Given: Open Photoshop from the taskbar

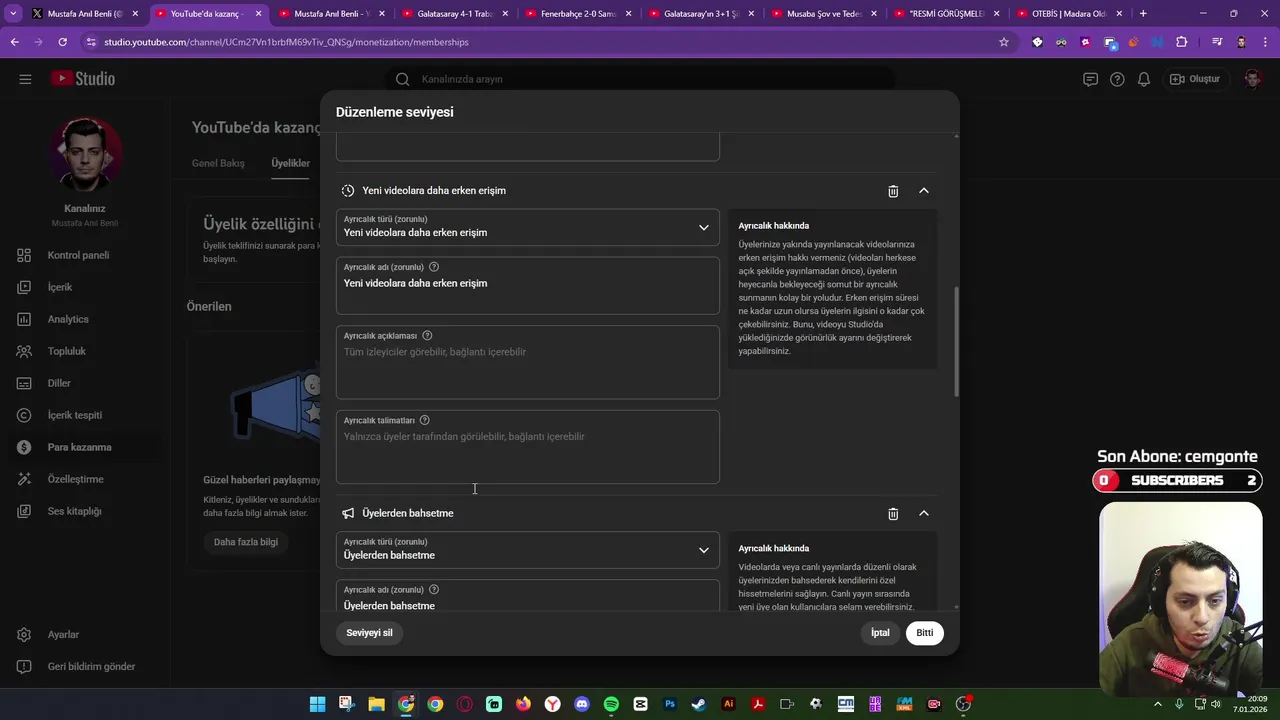Looking at the screenshot, I should [670, 704].
